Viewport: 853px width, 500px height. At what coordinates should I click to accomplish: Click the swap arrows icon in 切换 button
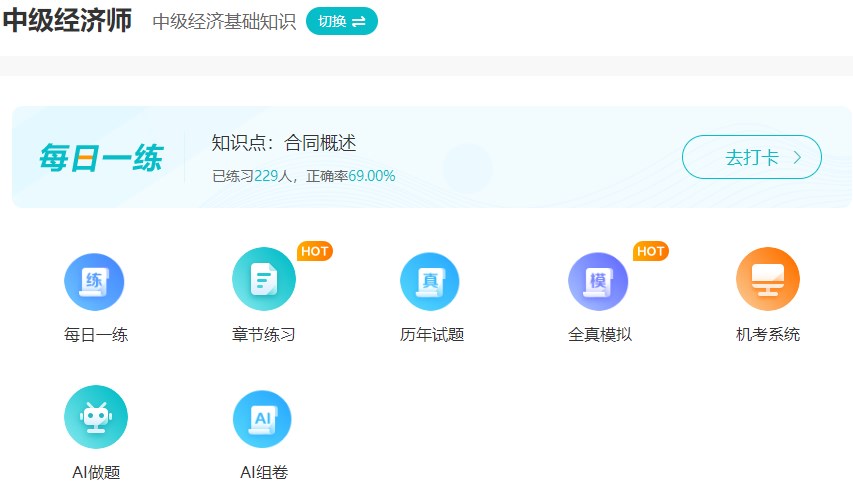click(359, 22)
